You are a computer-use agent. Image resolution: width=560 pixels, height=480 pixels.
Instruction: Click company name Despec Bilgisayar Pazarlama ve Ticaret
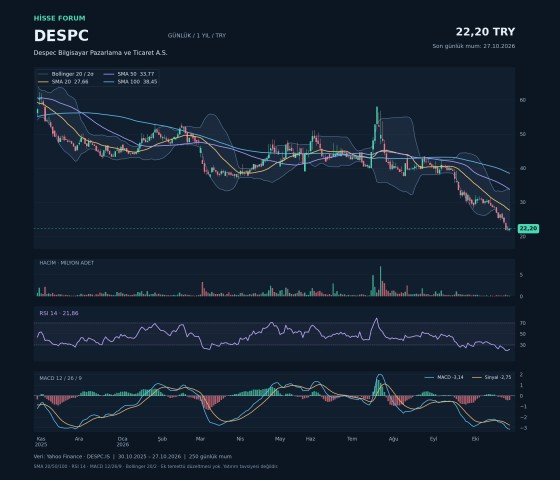point(100,52)
